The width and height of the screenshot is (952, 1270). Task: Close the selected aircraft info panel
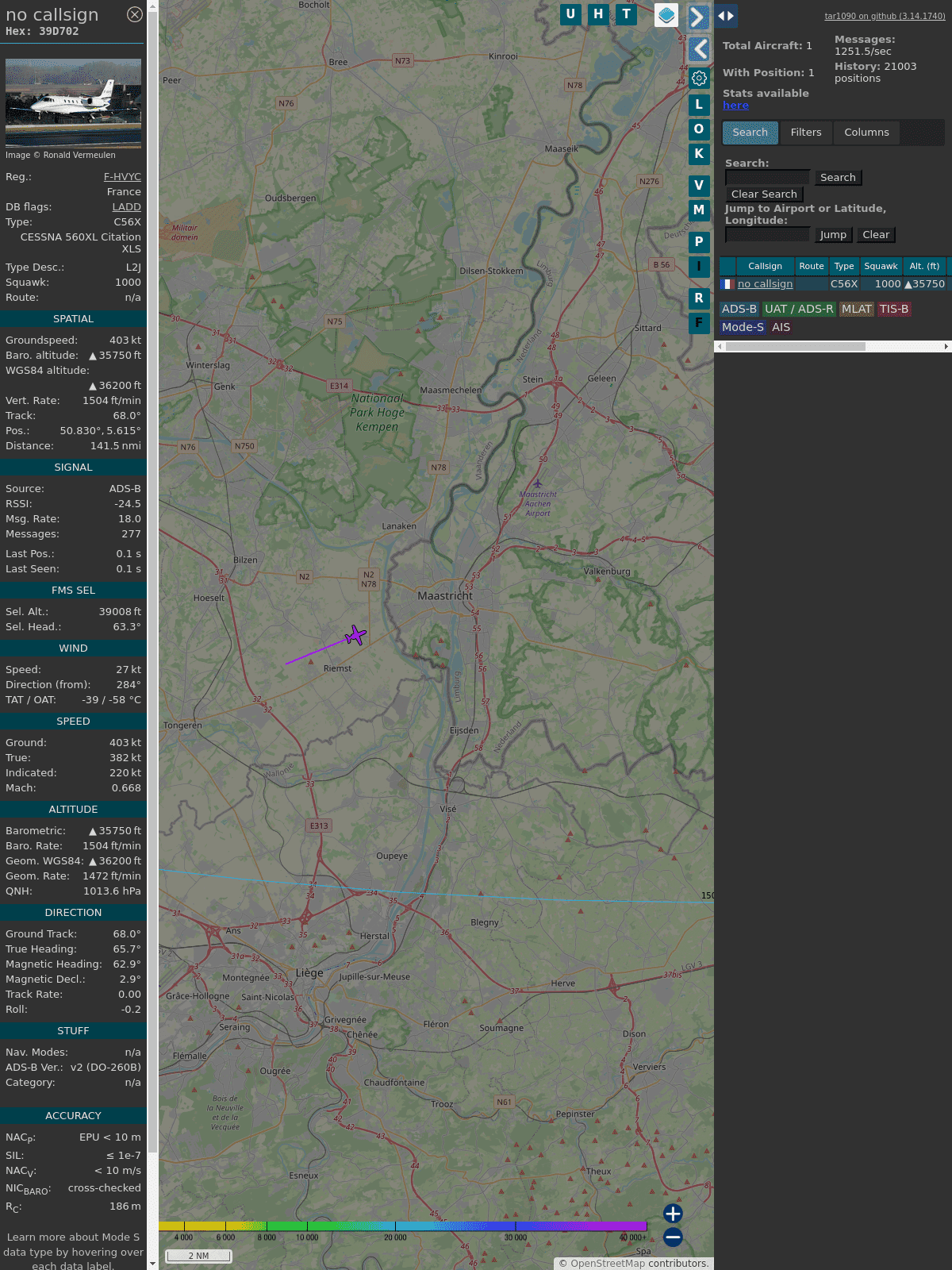[135, 14]
